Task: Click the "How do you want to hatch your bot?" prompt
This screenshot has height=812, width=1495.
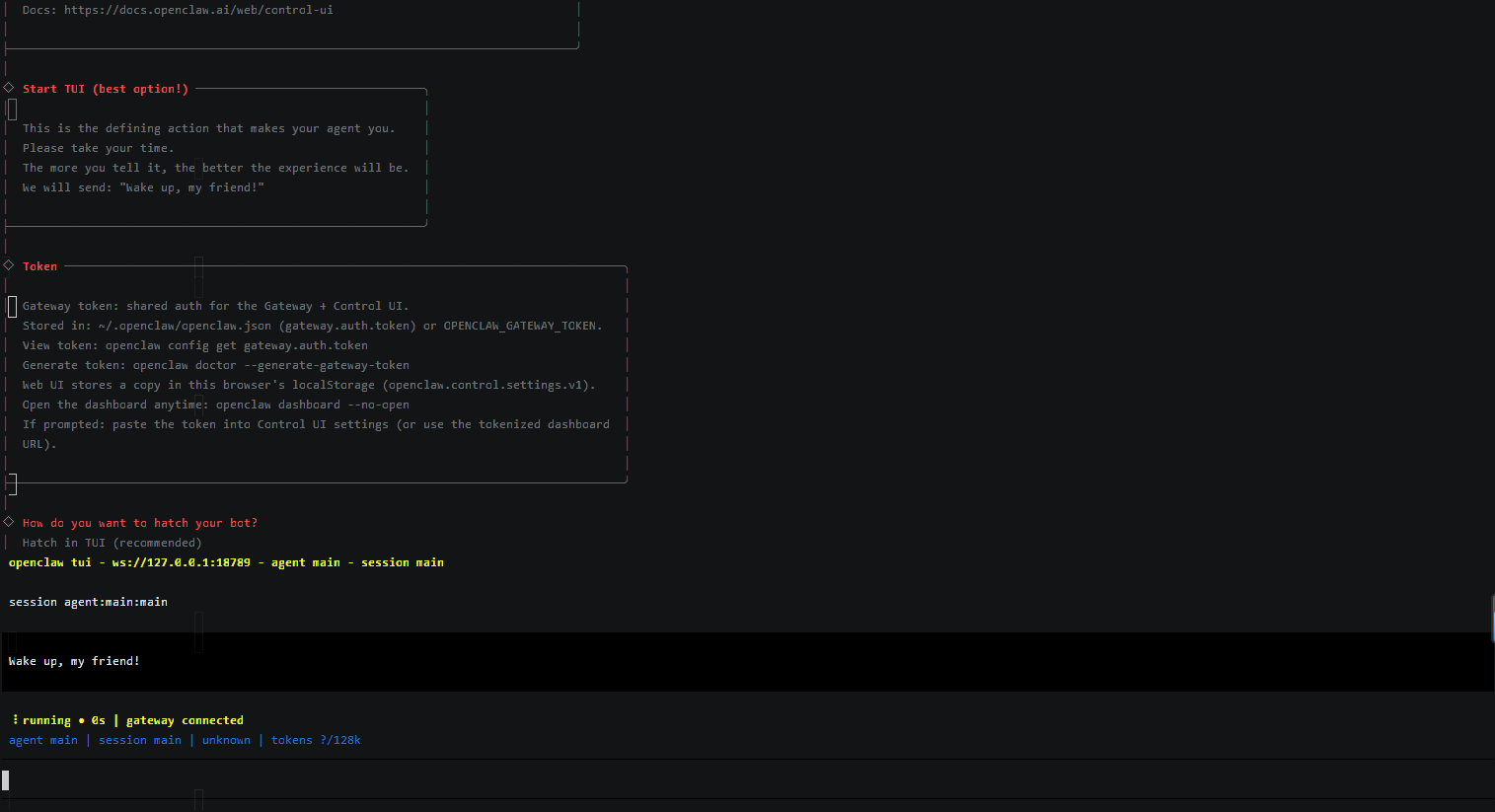Action: 140,523
